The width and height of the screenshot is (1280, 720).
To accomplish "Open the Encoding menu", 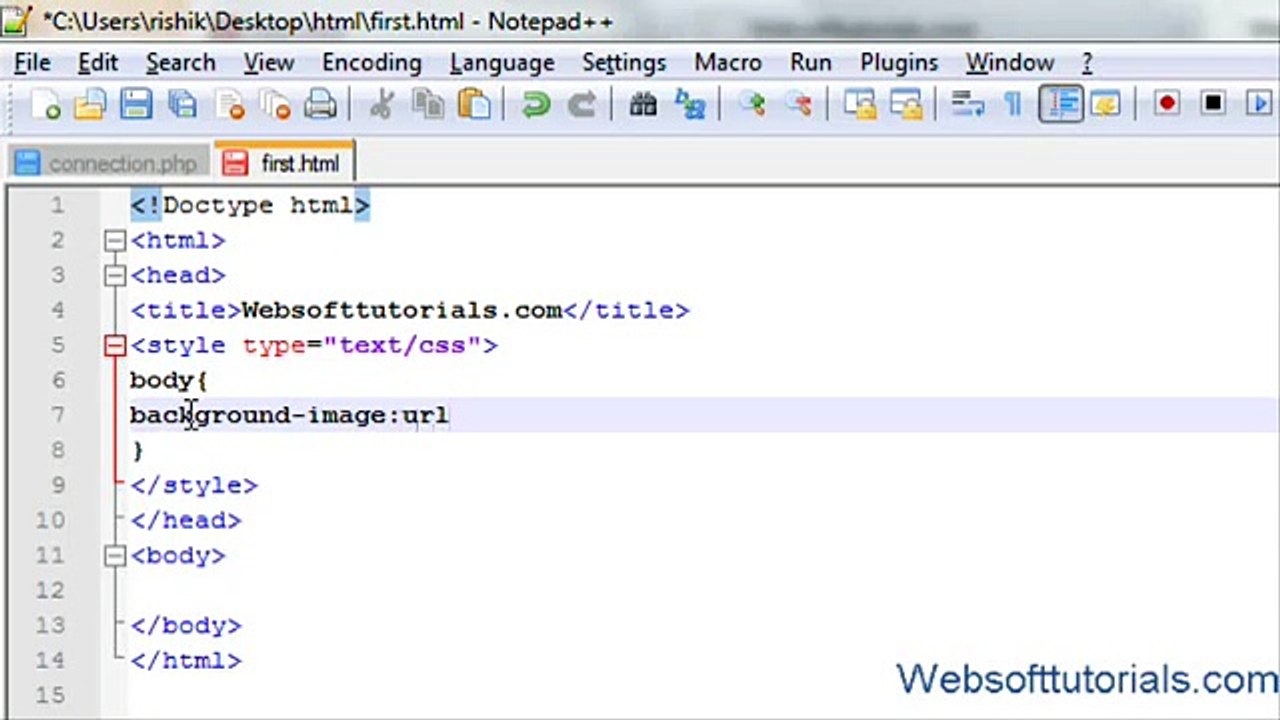I will [x=371, y=62].
